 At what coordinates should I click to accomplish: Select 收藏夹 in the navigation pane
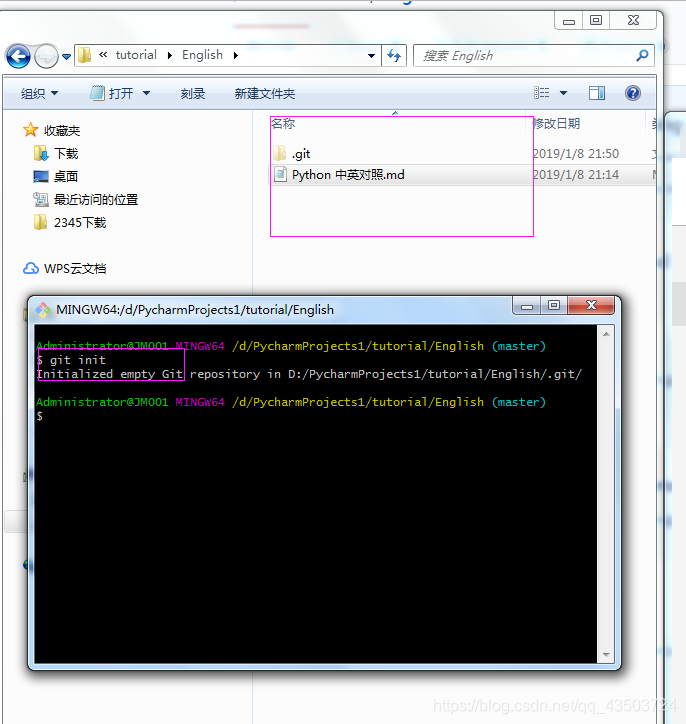pos(62,131)
